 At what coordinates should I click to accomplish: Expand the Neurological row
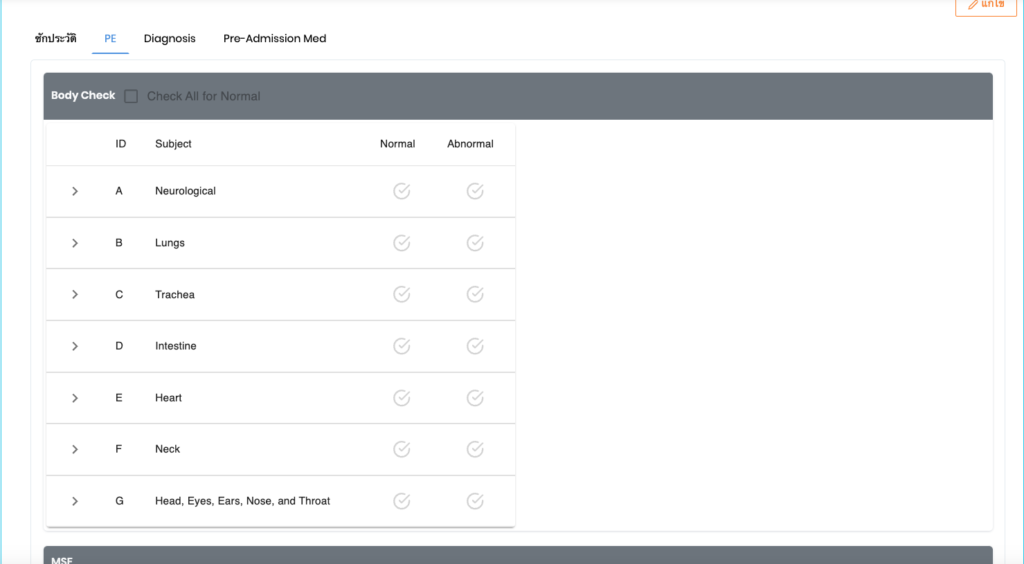tap(75, 191)
